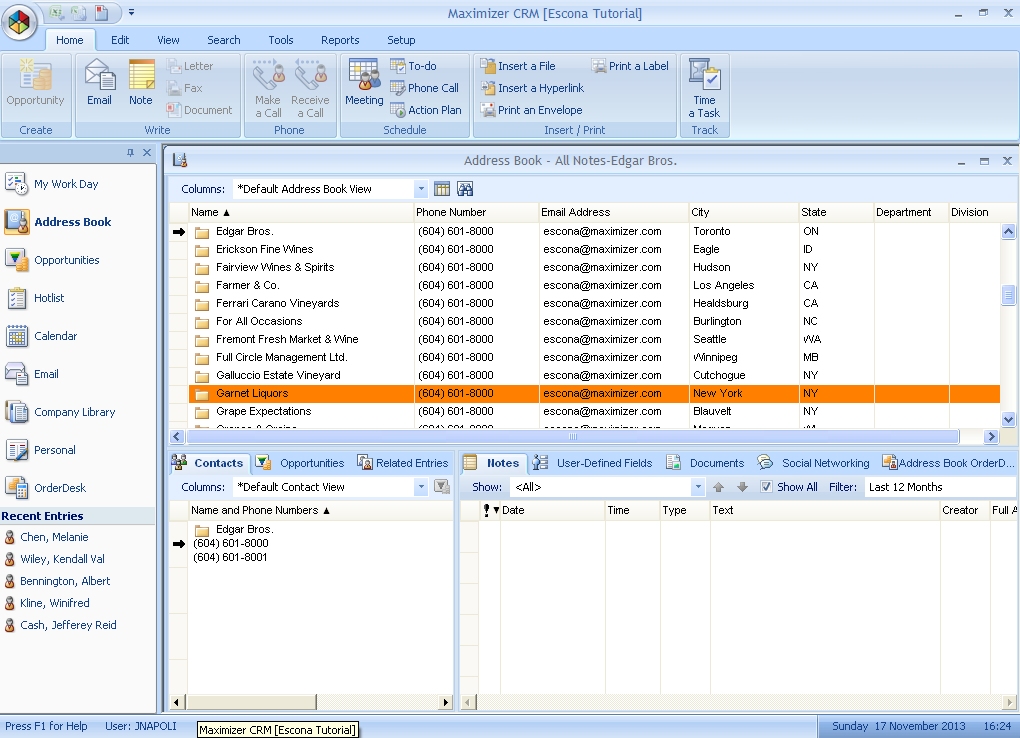Toggle the Show All checkbox

tap(766, 487)
